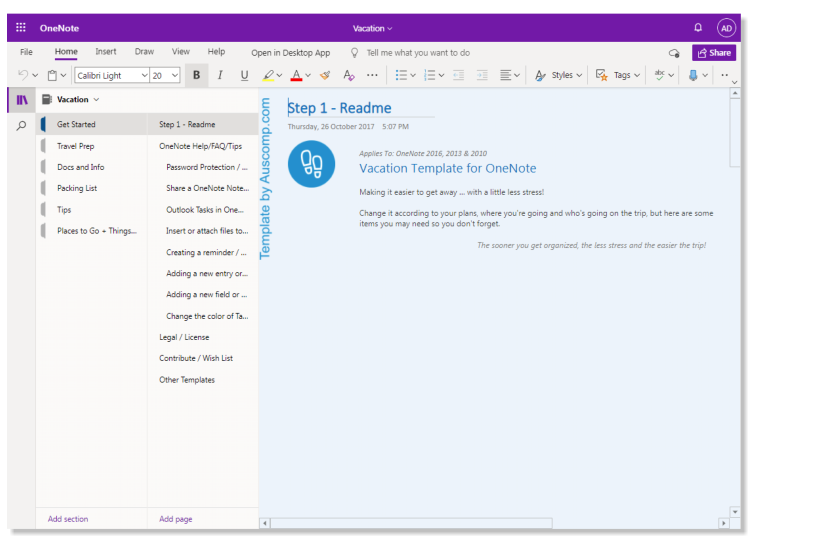Toggle italic formatting
Image resolution: width=820 pixels, height=560 pixels.
pos(220,75)
